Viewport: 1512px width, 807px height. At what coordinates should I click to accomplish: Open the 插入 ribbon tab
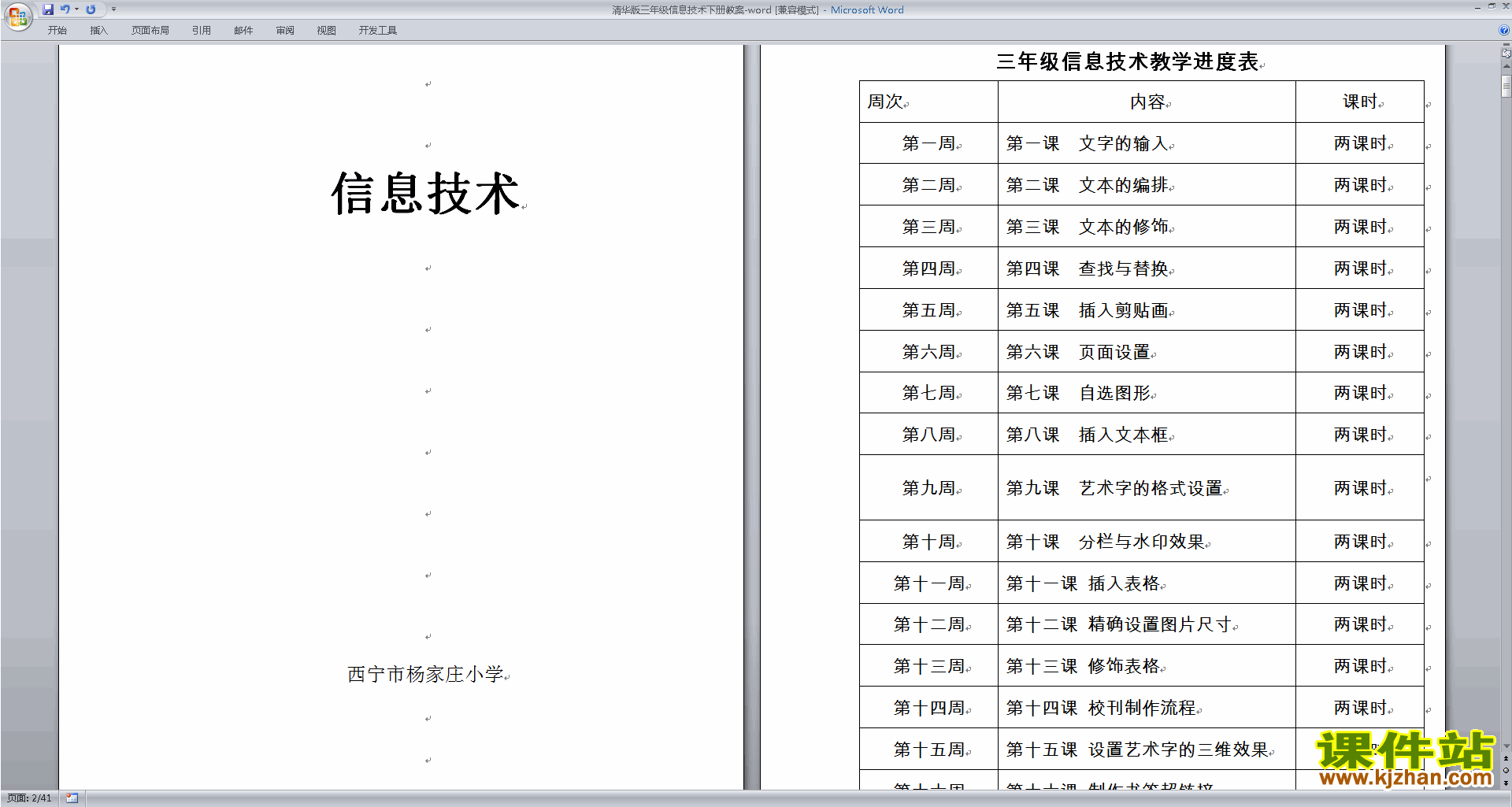pos(98,31)
